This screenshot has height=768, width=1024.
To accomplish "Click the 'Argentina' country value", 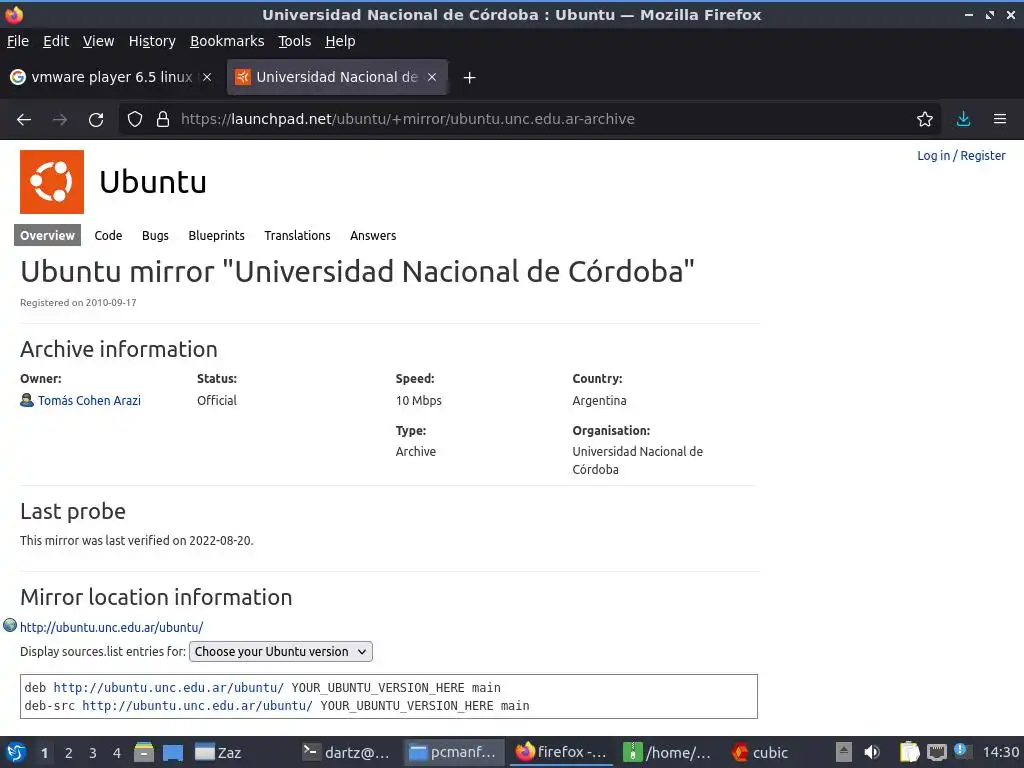I will pyautogui.click(x=600, y=400).
